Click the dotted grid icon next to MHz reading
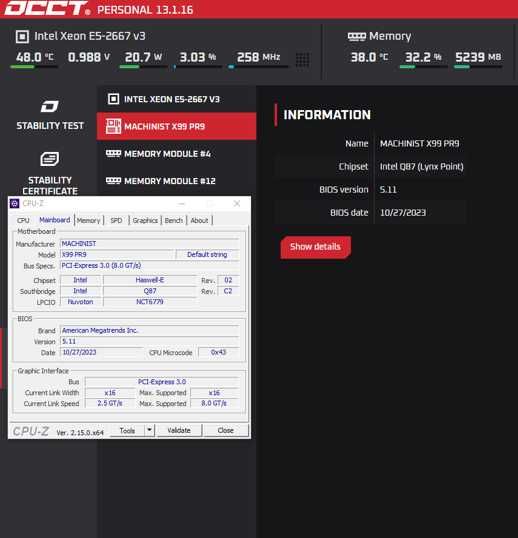518x538 pixels. coord(303,60)
